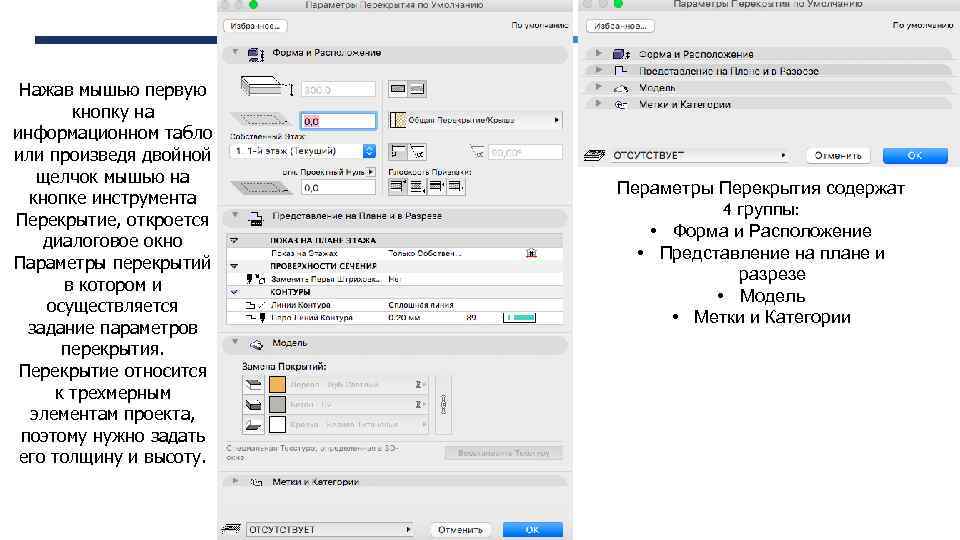
Task: Click the disabled texture alignment button
Action: (503, 453)
